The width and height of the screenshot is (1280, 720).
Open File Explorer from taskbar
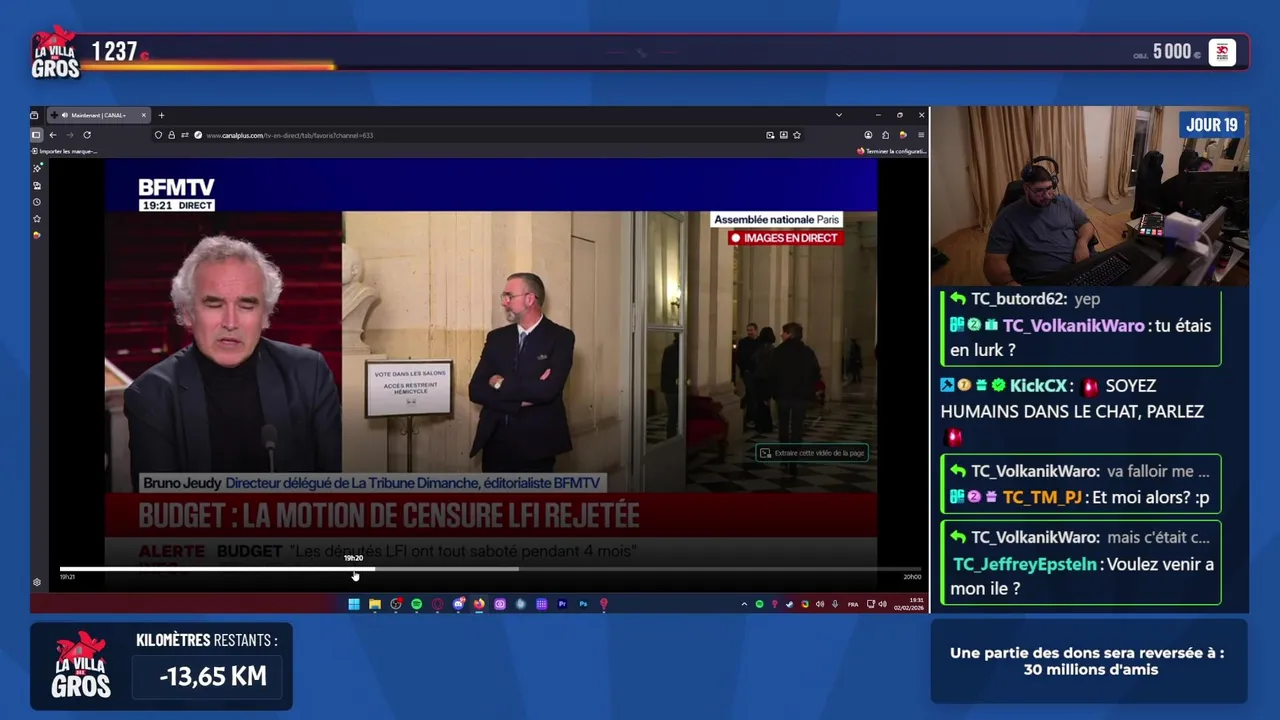click(375, 604)
